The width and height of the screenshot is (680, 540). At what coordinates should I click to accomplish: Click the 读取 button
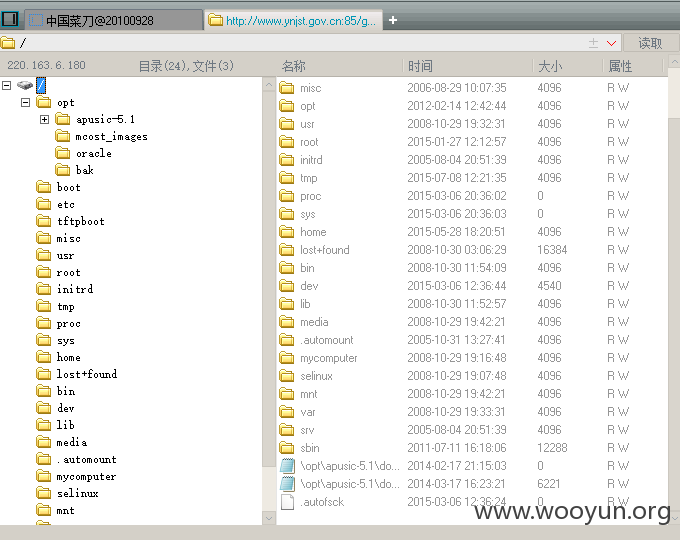click(x=650, y=43)
